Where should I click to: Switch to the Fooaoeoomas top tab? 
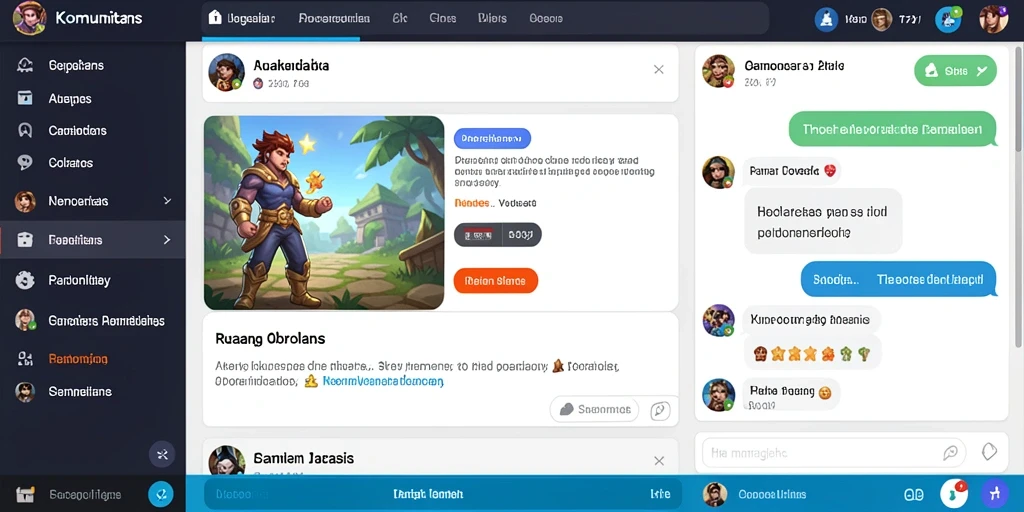pos(334,18)
